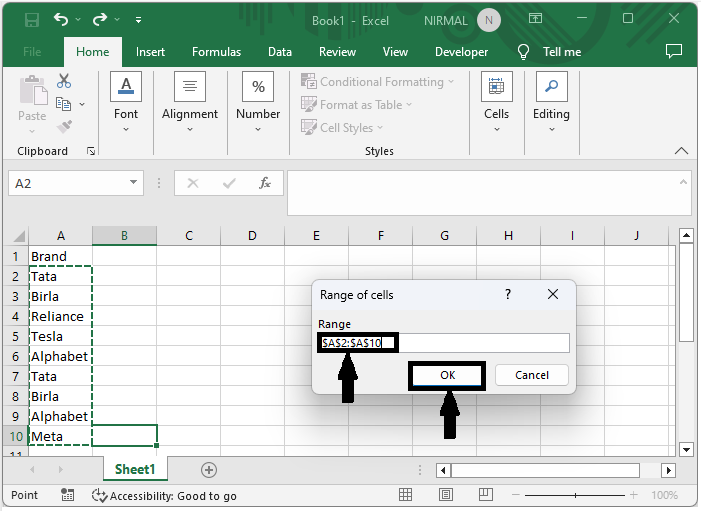Open Insert Function via fx icon

[x=265, y=183]
